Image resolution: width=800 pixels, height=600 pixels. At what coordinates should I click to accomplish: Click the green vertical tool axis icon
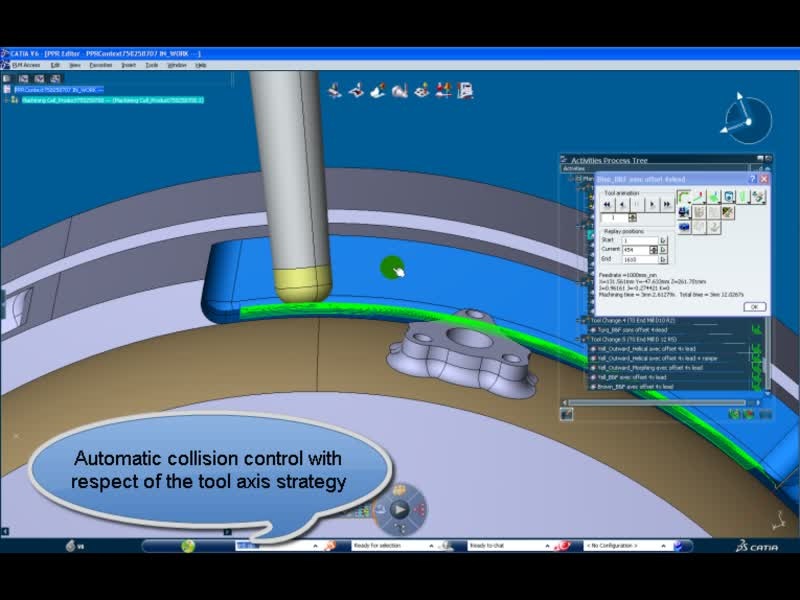pos(744,197)
